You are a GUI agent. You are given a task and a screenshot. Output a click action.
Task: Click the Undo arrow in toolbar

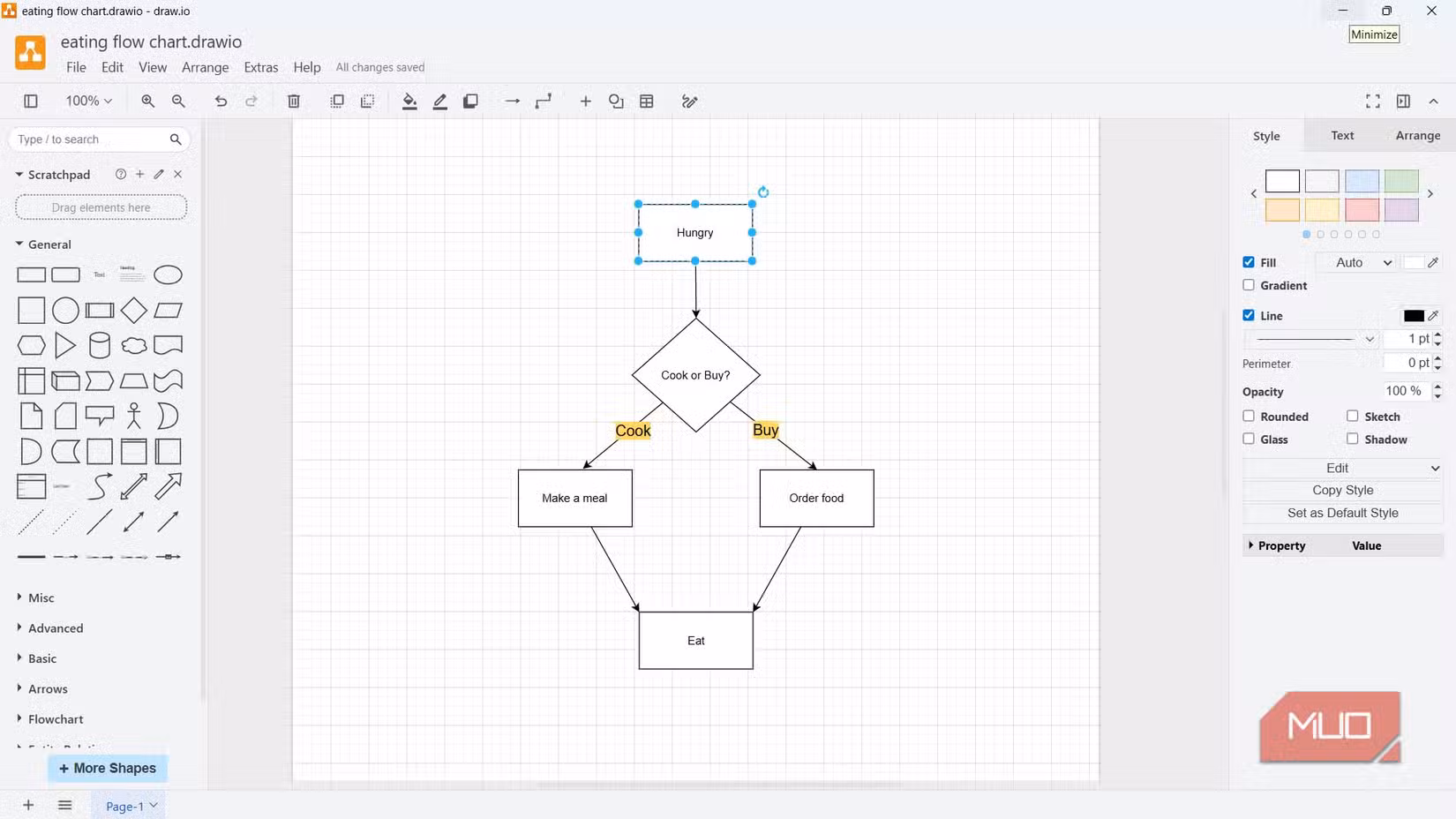[221, 101]
